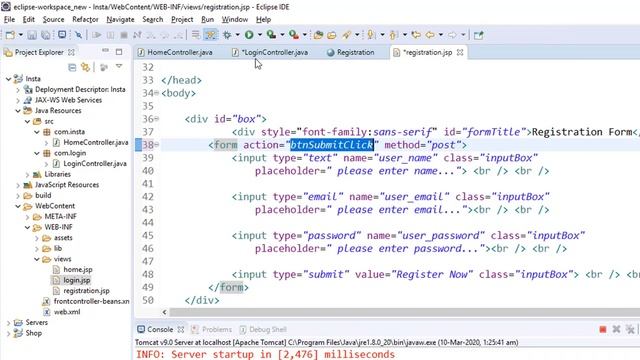The height and width of the screenshot is (360, 640).
Task: Open the New wizard dropdown arrow
Action: coord(20,35)
